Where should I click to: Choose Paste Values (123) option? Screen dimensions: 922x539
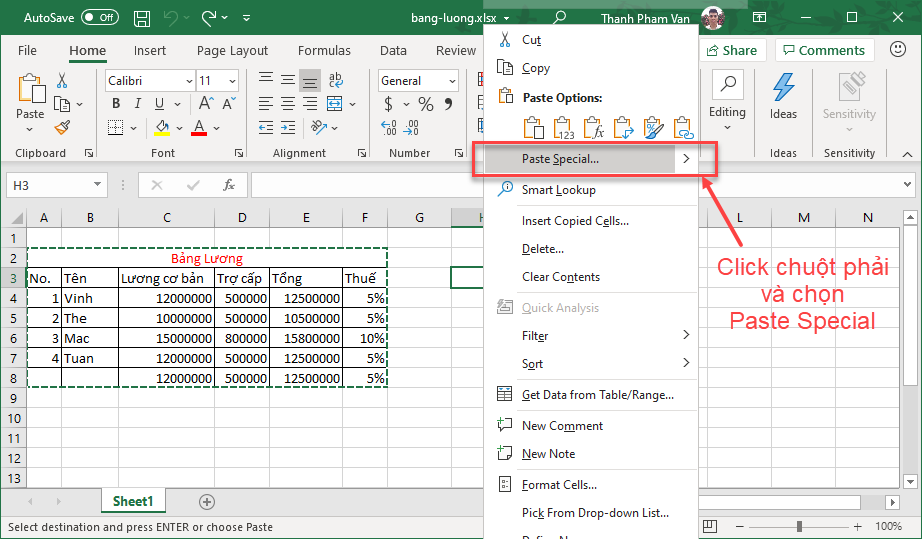(563, 128)
